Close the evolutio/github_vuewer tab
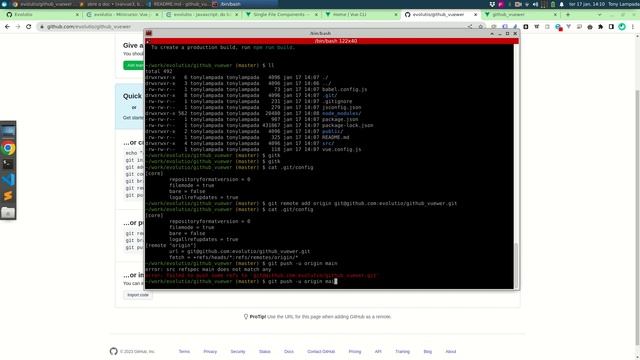Screen dimensions: 640x360 475,14
